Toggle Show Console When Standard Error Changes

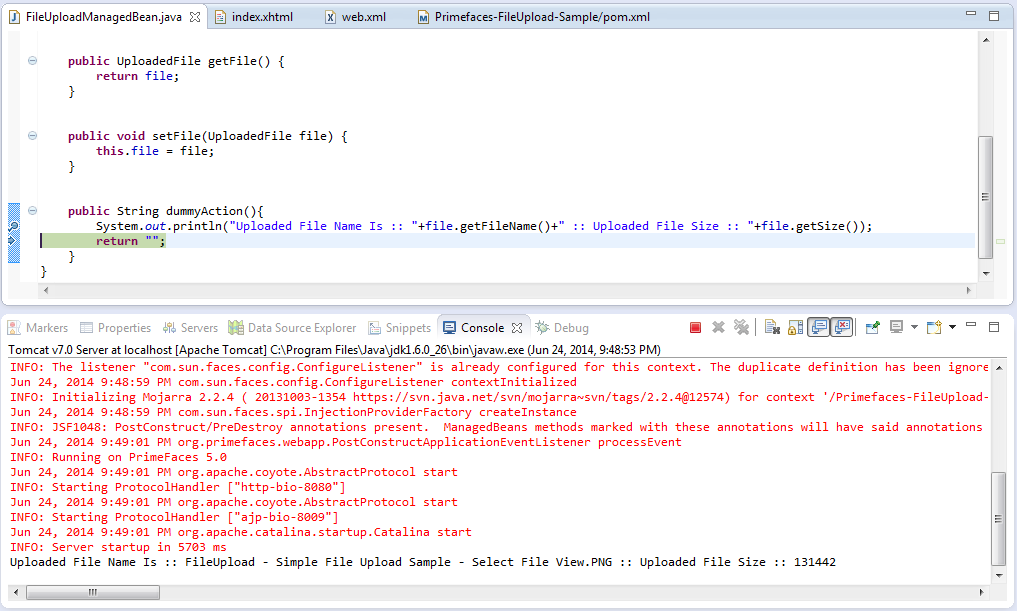click(842, 327)
